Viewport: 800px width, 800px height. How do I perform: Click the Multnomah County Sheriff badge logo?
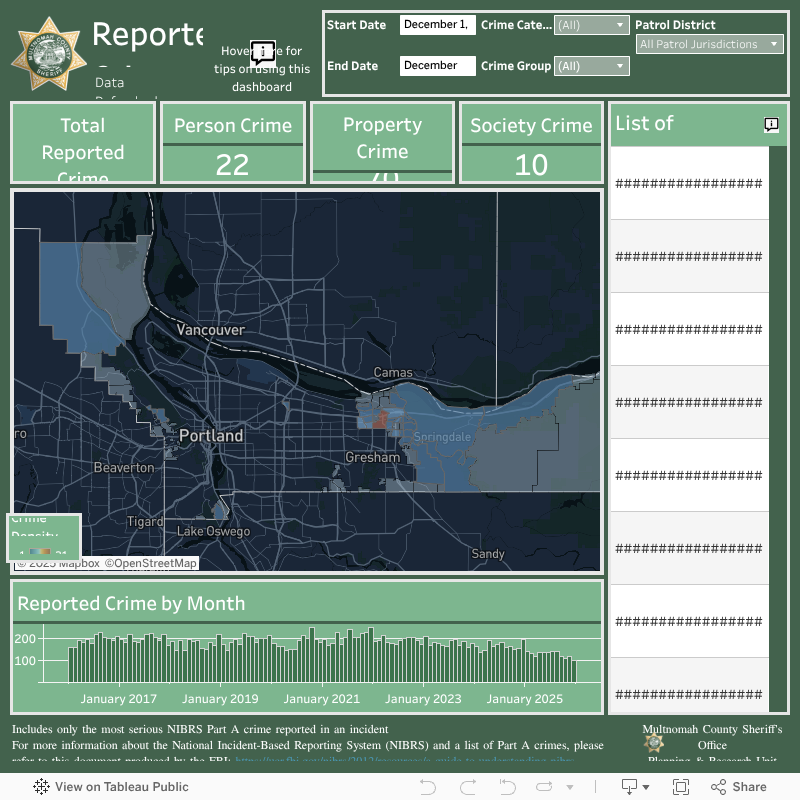pos(46,55)
